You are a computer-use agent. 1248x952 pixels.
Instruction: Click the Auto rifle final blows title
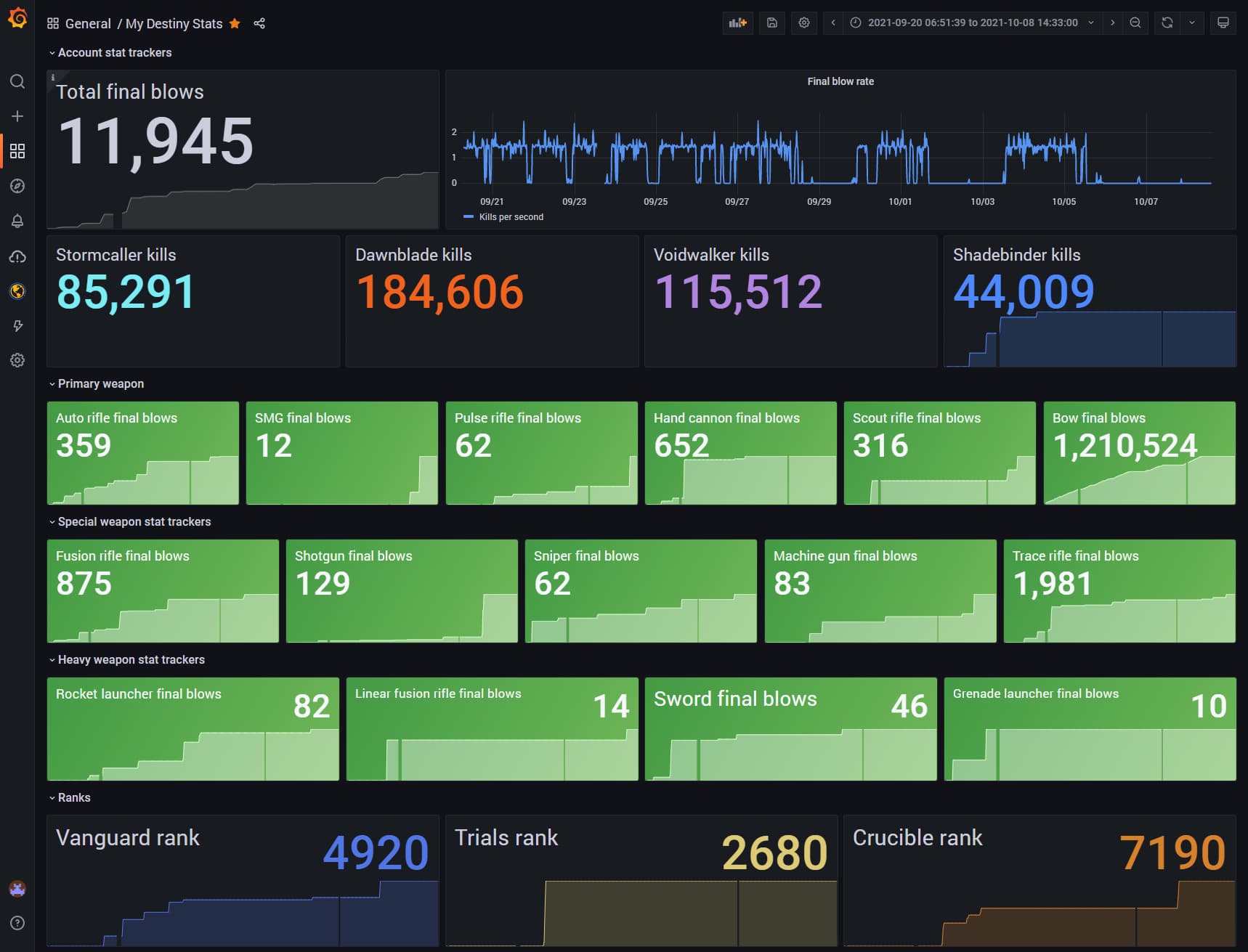pos(116,418)
